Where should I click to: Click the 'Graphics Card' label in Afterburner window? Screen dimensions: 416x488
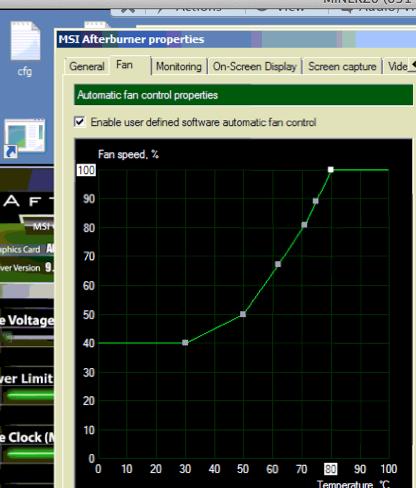click(20, 249)
